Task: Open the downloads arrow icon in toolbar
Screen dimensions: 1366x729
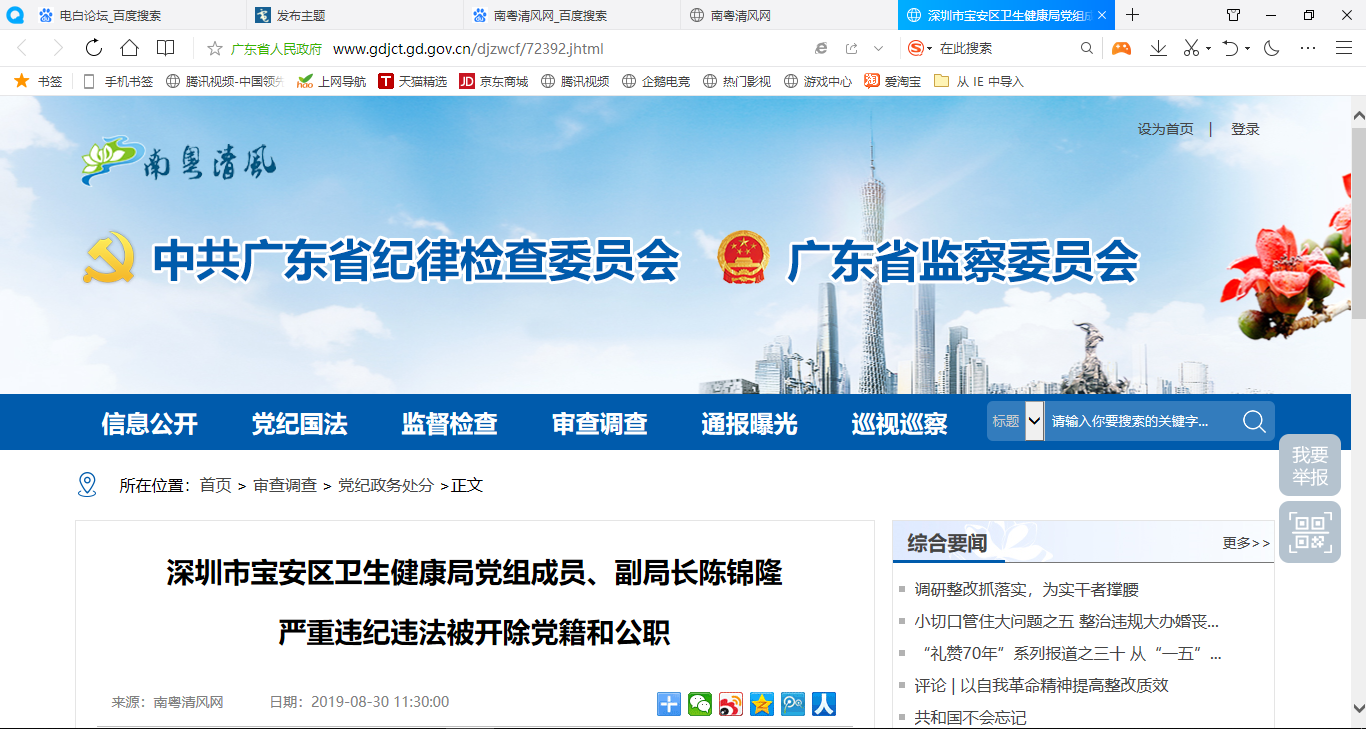Action: click(x=1158, y=48)
